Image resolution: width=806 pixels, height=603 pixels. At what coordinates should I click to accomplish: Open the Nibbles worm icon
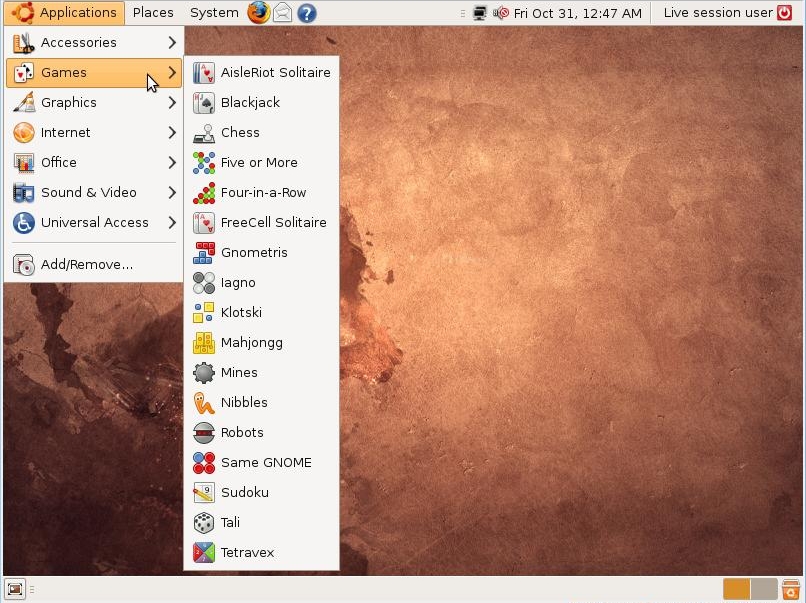204,403
